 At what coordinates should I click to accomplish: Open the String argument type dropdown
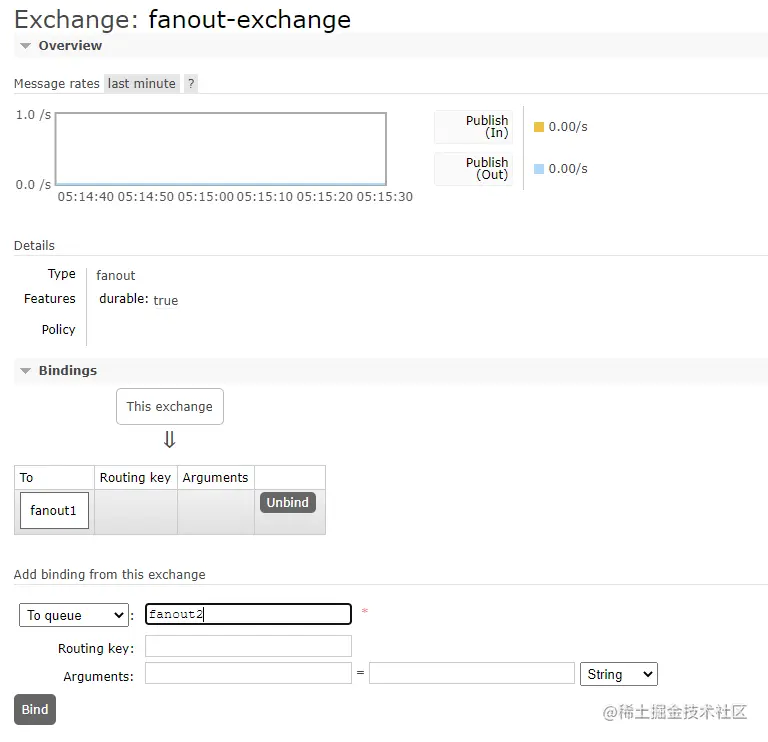click(x=619, y=674)
